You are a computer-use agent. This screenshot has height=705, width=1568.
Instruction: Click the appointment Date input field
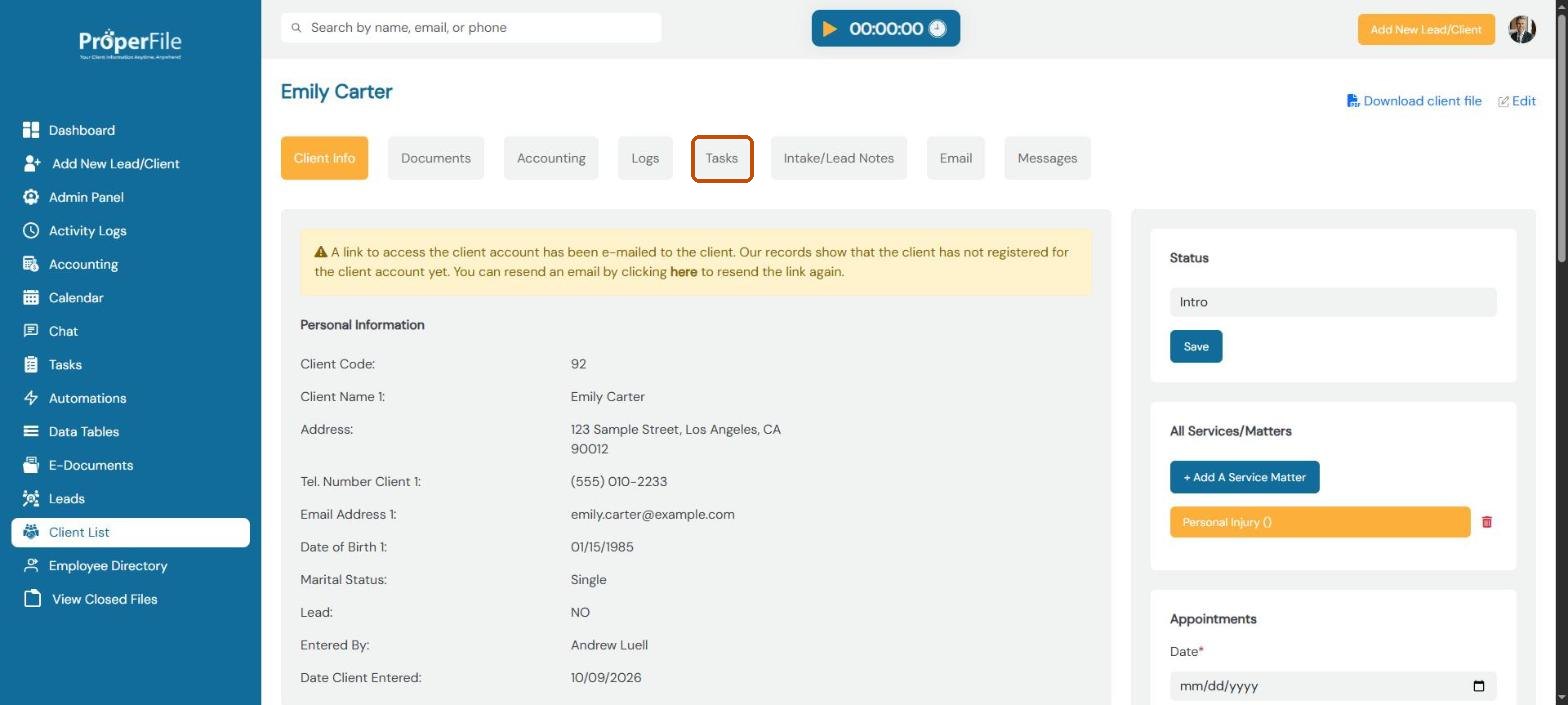click(x=1333, y=686)
